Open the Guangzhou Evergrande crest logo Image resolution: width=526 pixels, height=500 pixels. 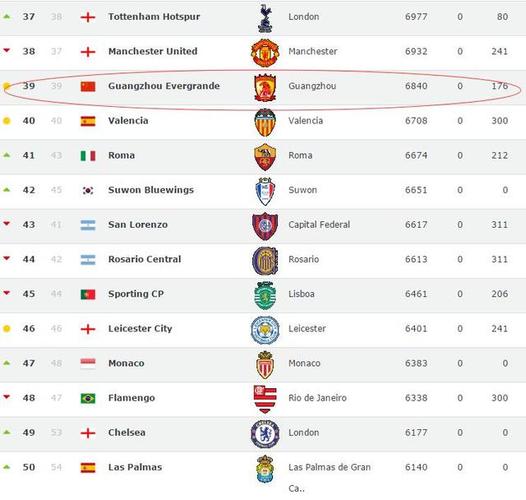click(x=265, y=87)
